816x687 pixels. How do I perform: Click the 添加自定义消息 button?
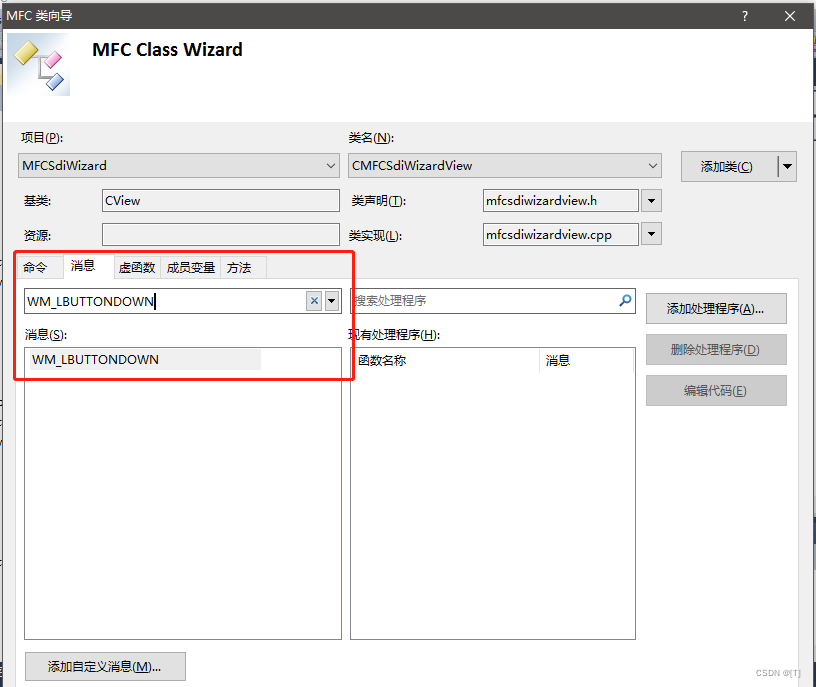coord(104,666)
